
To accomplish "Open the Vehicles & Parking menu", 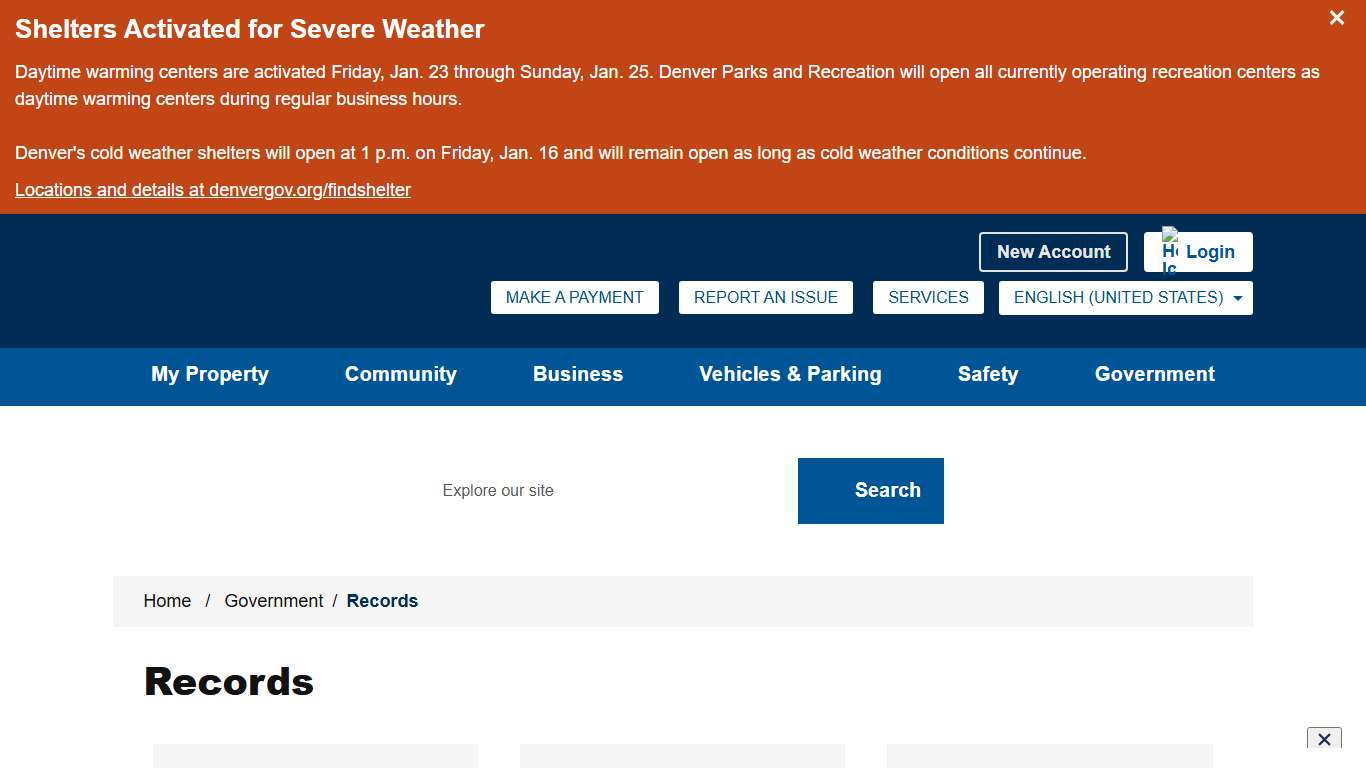I will [x=790, y=375].
